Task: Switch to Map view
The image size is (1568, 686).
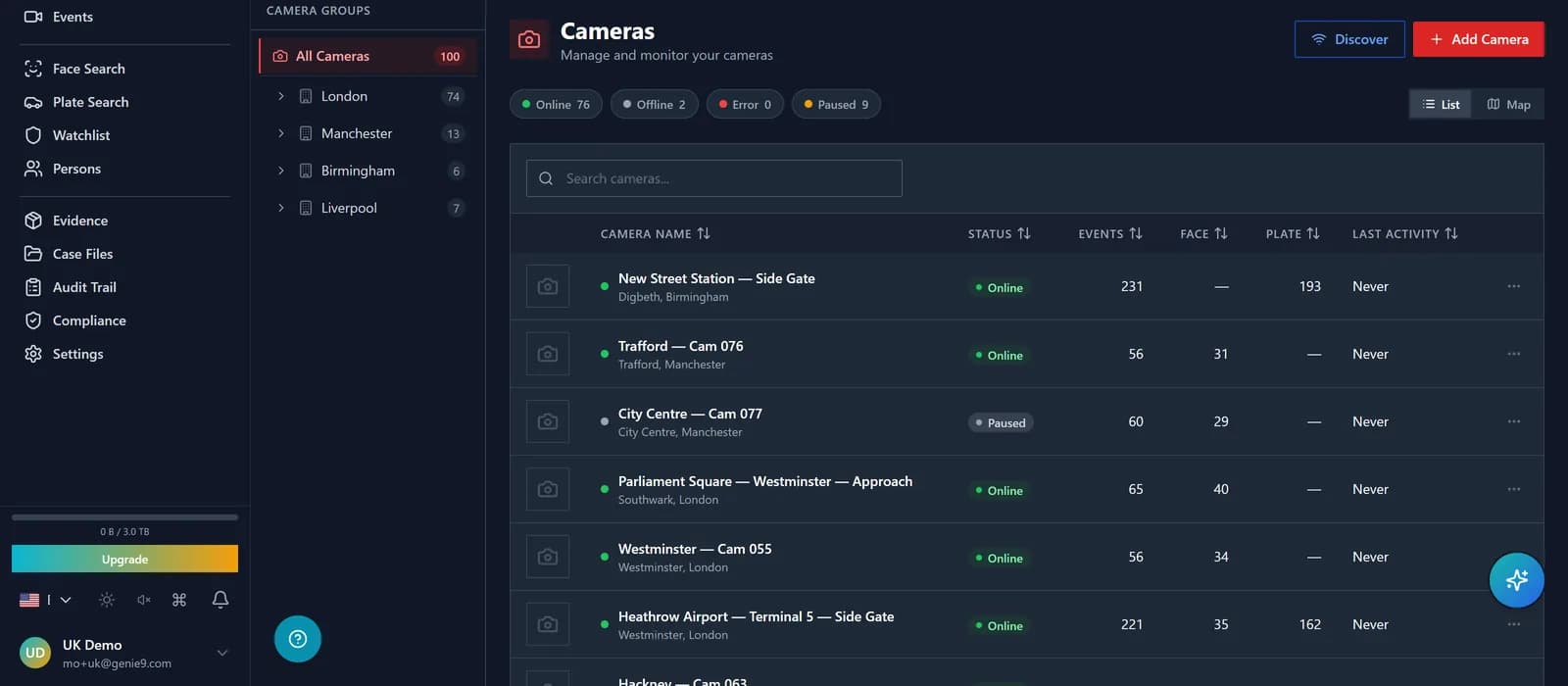Action: pyautogui.click(x=1508, y=104)
